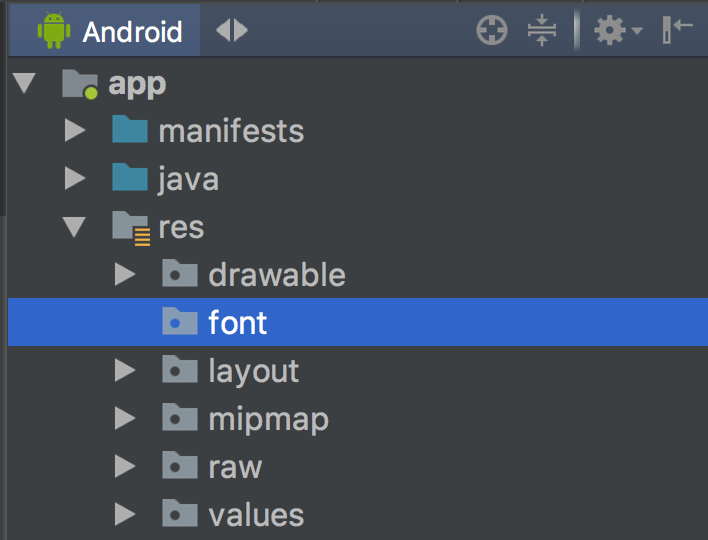Toggle the view switcher left-right arrows
708x540 pixels.
[232, 31]
